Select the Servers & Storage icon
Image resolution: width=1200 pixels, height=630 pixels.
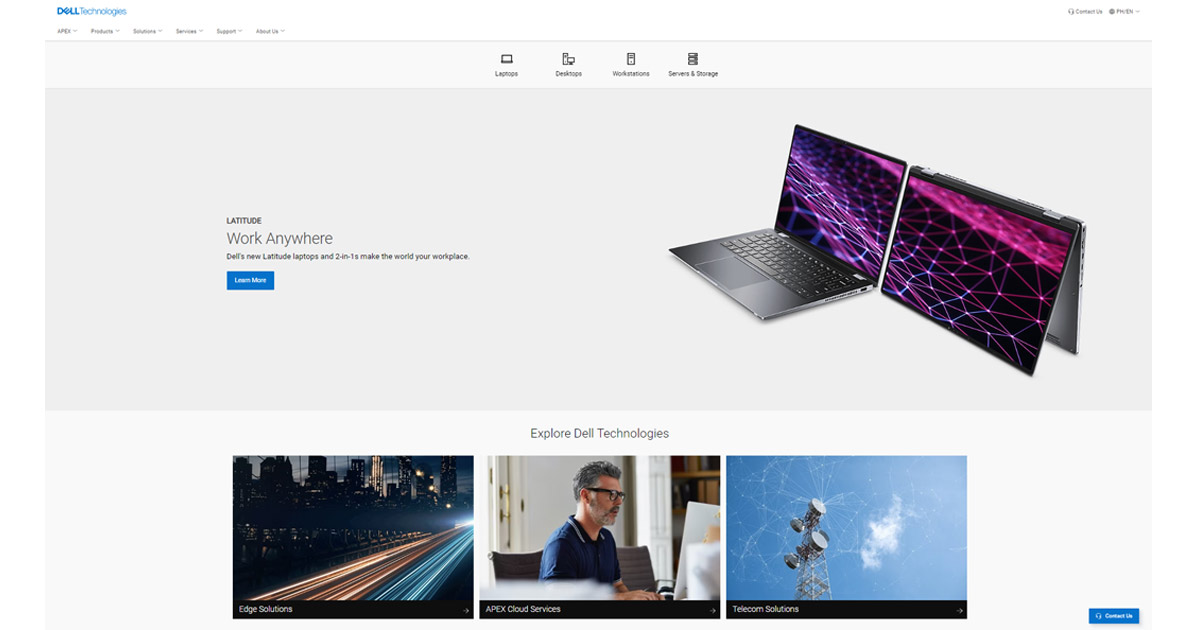click(x=693, y=59)
